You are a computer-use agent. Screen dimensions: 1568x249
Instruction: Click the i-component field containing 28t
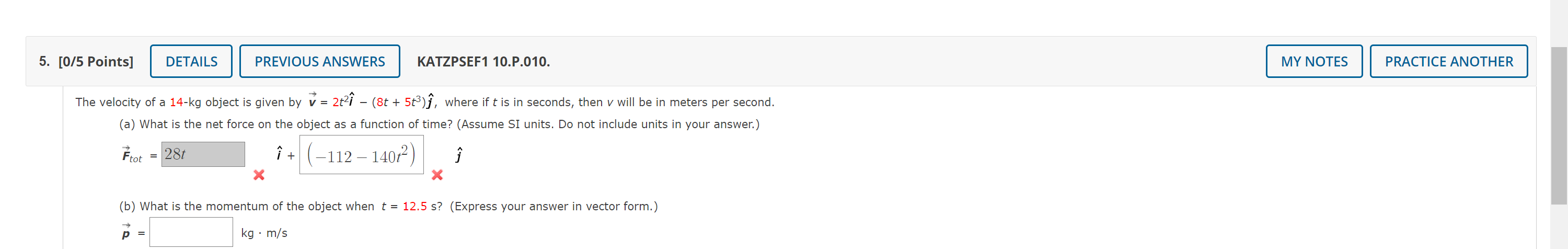pos(203,155)
